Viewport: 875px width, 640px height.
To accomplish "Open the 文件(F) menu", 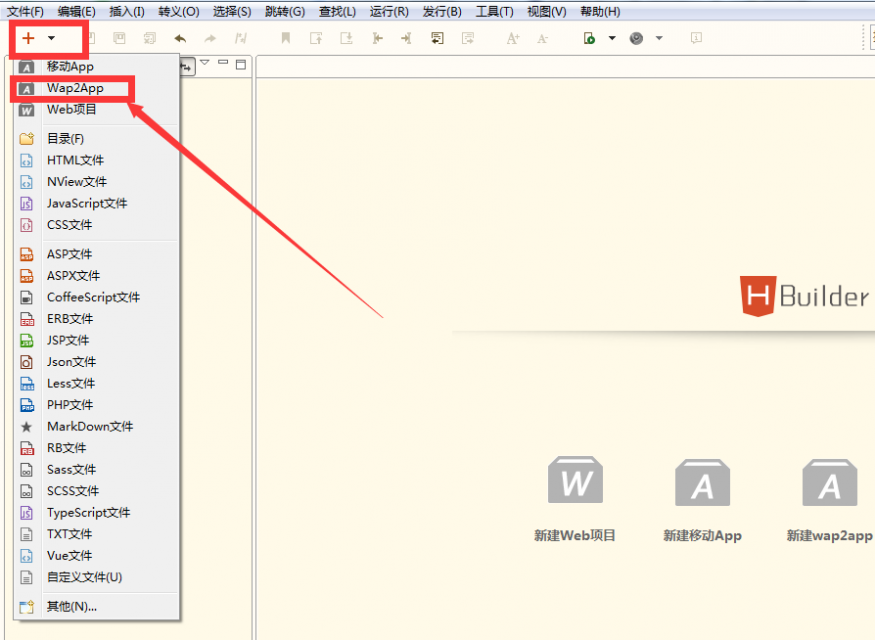I will pos(25,11).
